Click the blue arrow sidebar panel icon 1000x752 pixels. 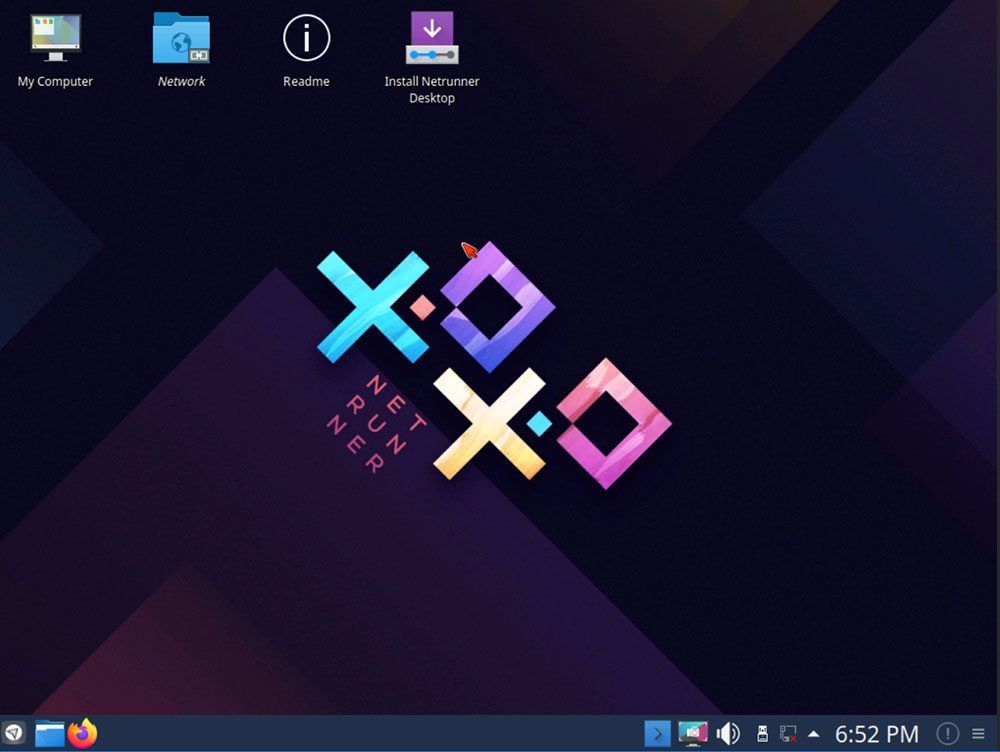658,734
